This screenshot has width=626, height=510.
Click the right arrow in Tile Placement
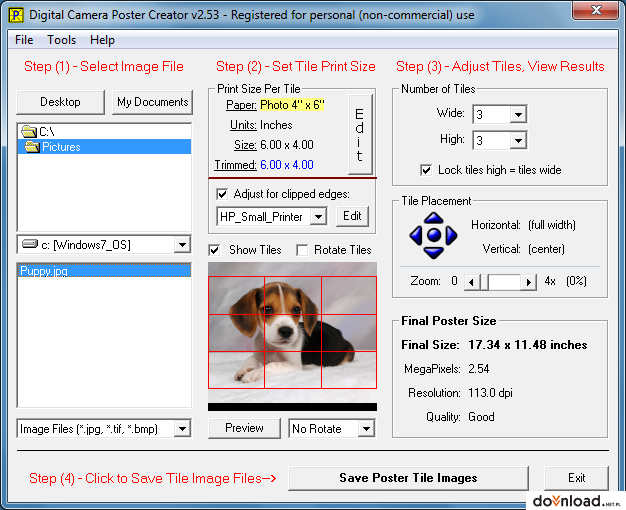(x=452, y=235)
